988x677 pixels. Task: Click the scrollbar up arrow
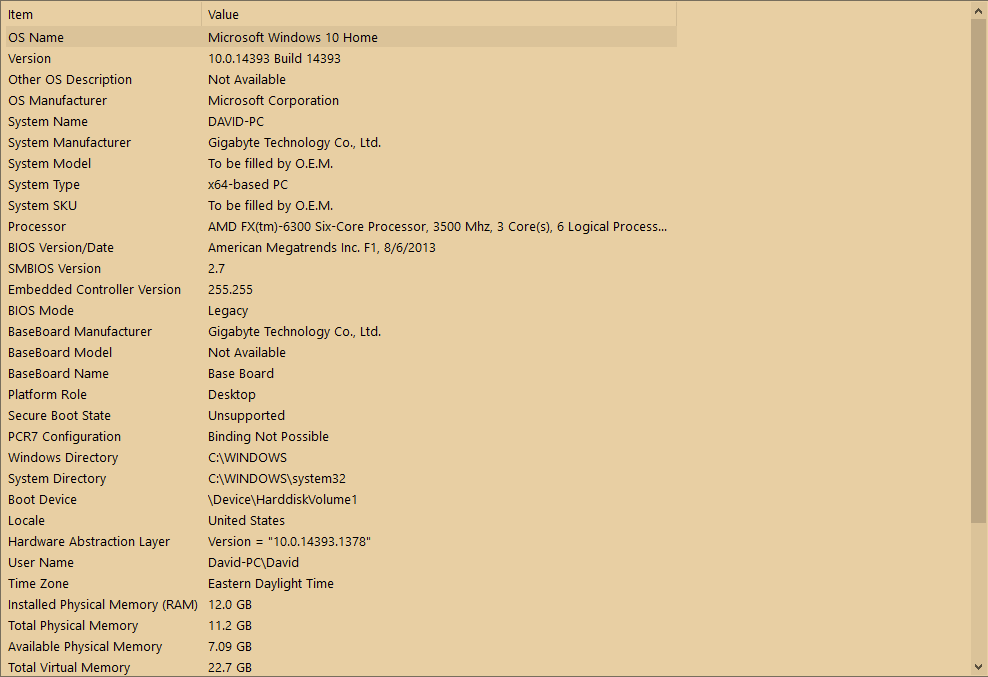click(x=979, y=11)
